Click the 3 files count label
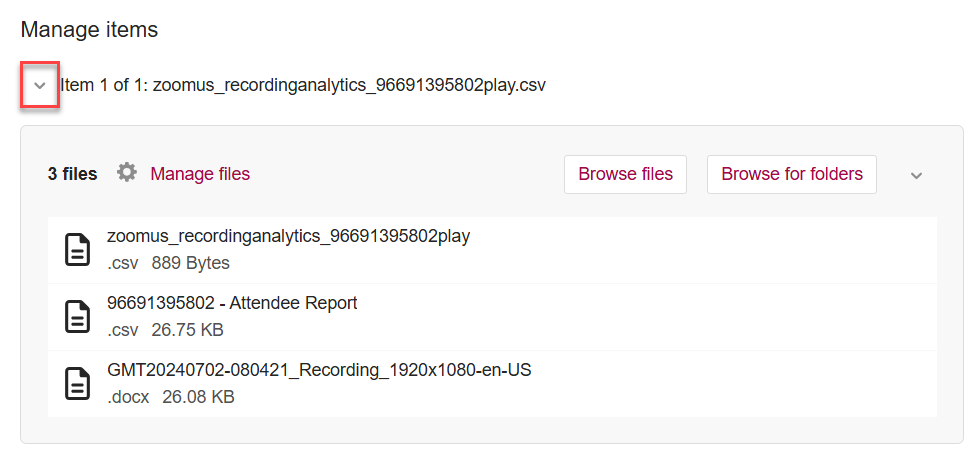Image resolution: width=977 pixels, height=450 pixels. [72, 174]
